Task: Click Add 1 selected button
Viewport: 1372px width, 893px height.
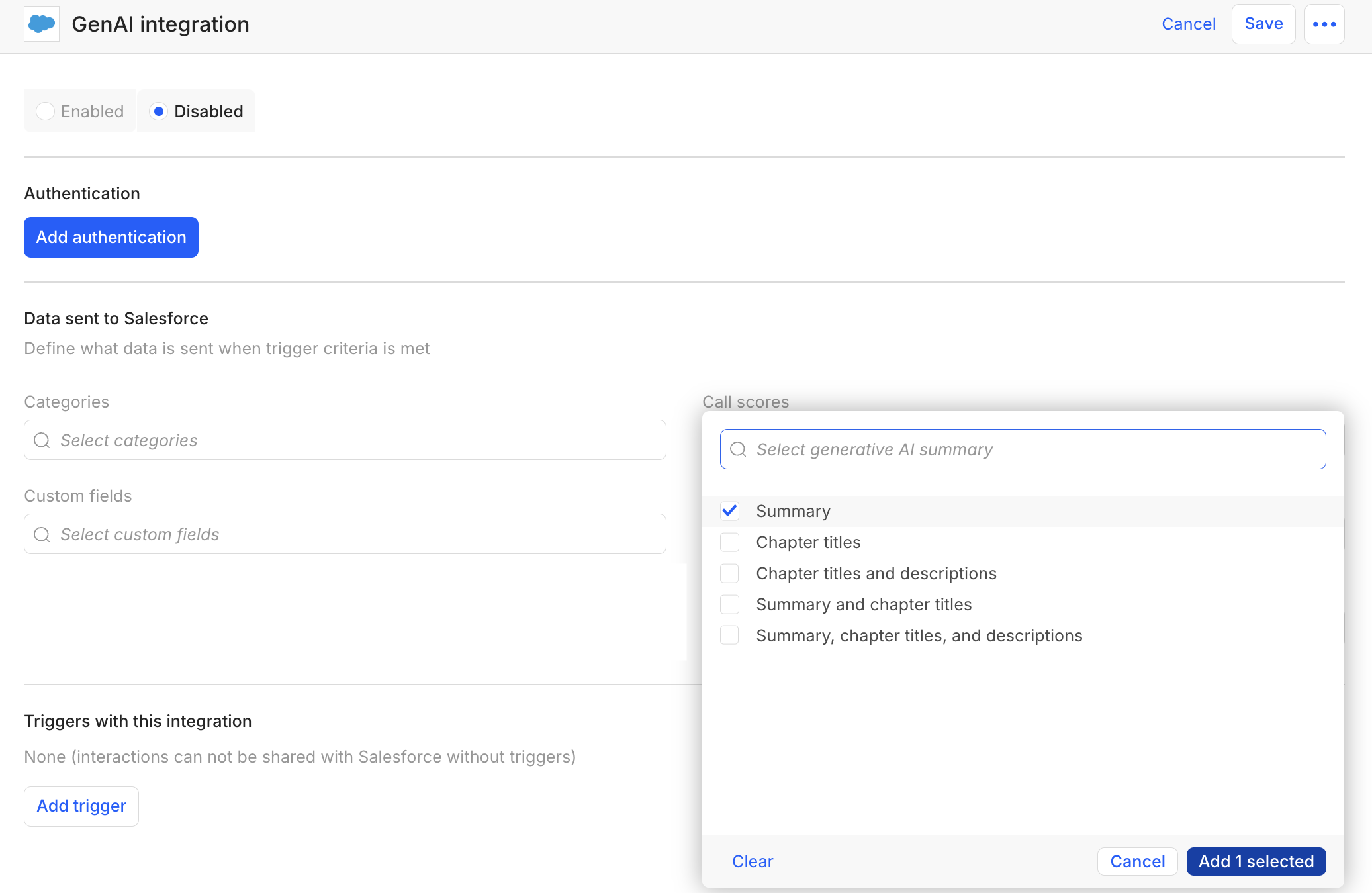Action: [x=1256, y=861]
